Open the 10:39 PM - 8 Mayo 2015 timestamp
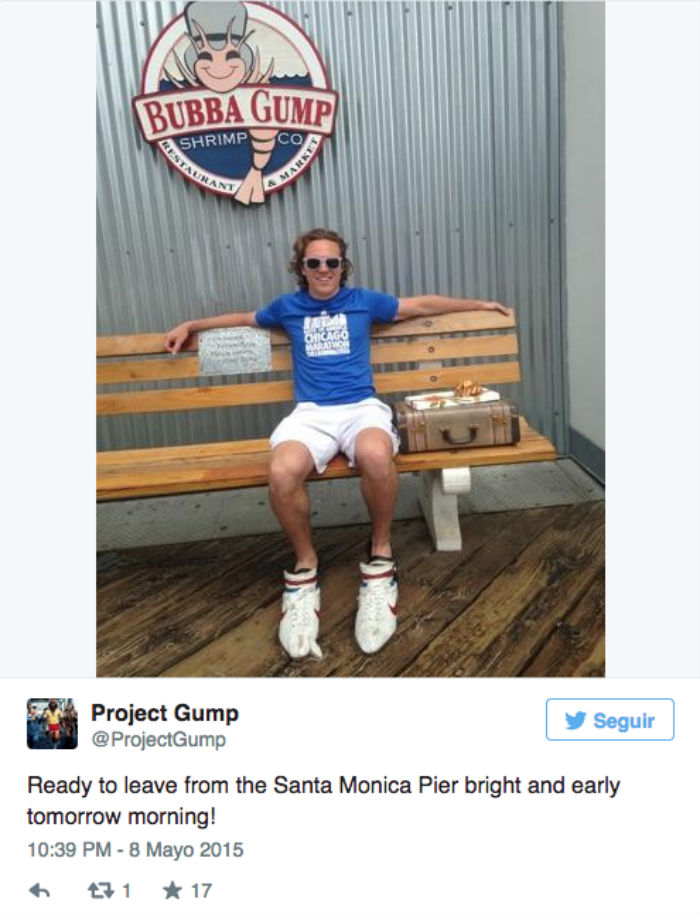 [135, 851]
